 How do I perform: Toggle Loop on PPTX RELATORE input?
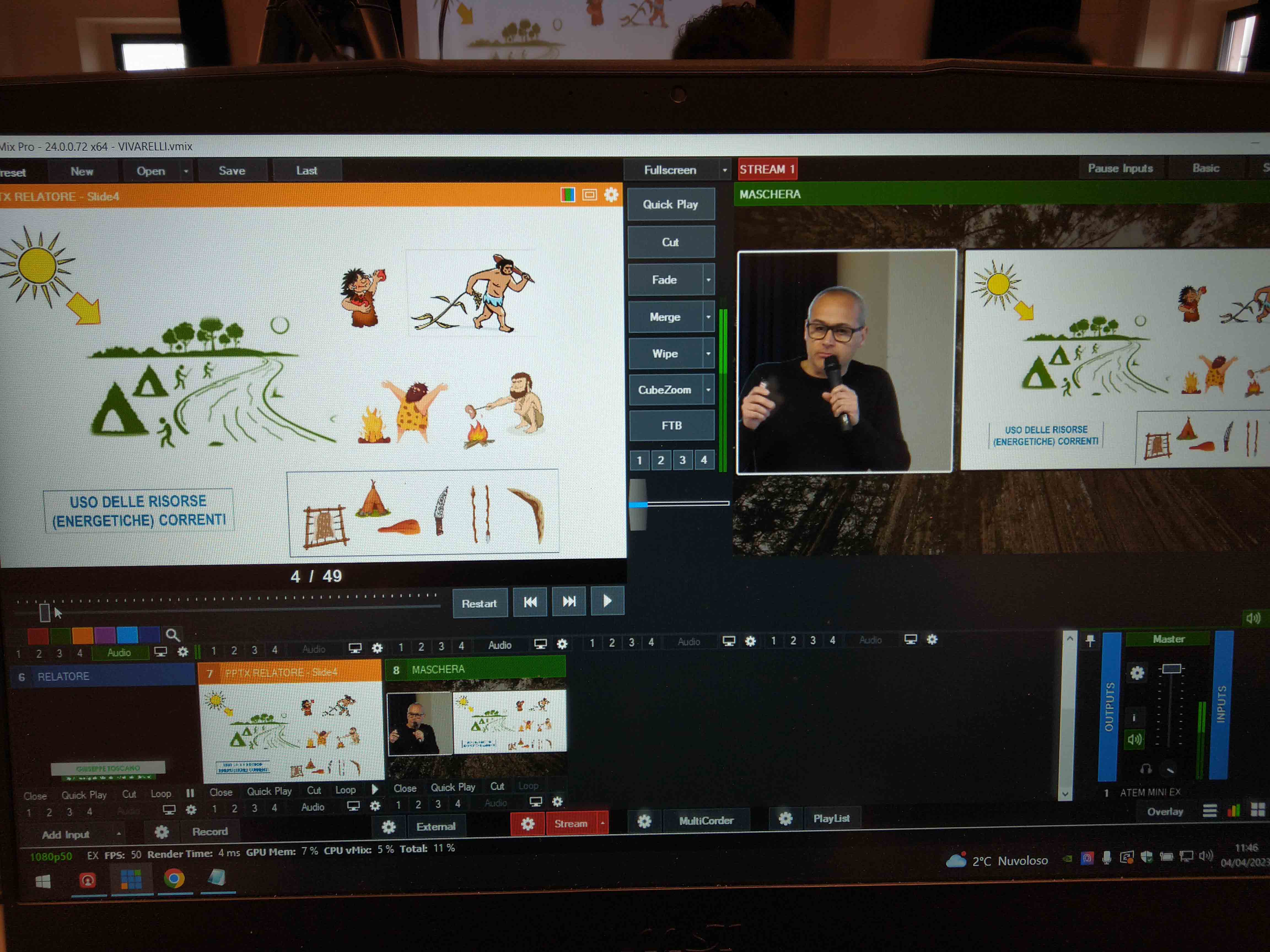pos(345,790)
